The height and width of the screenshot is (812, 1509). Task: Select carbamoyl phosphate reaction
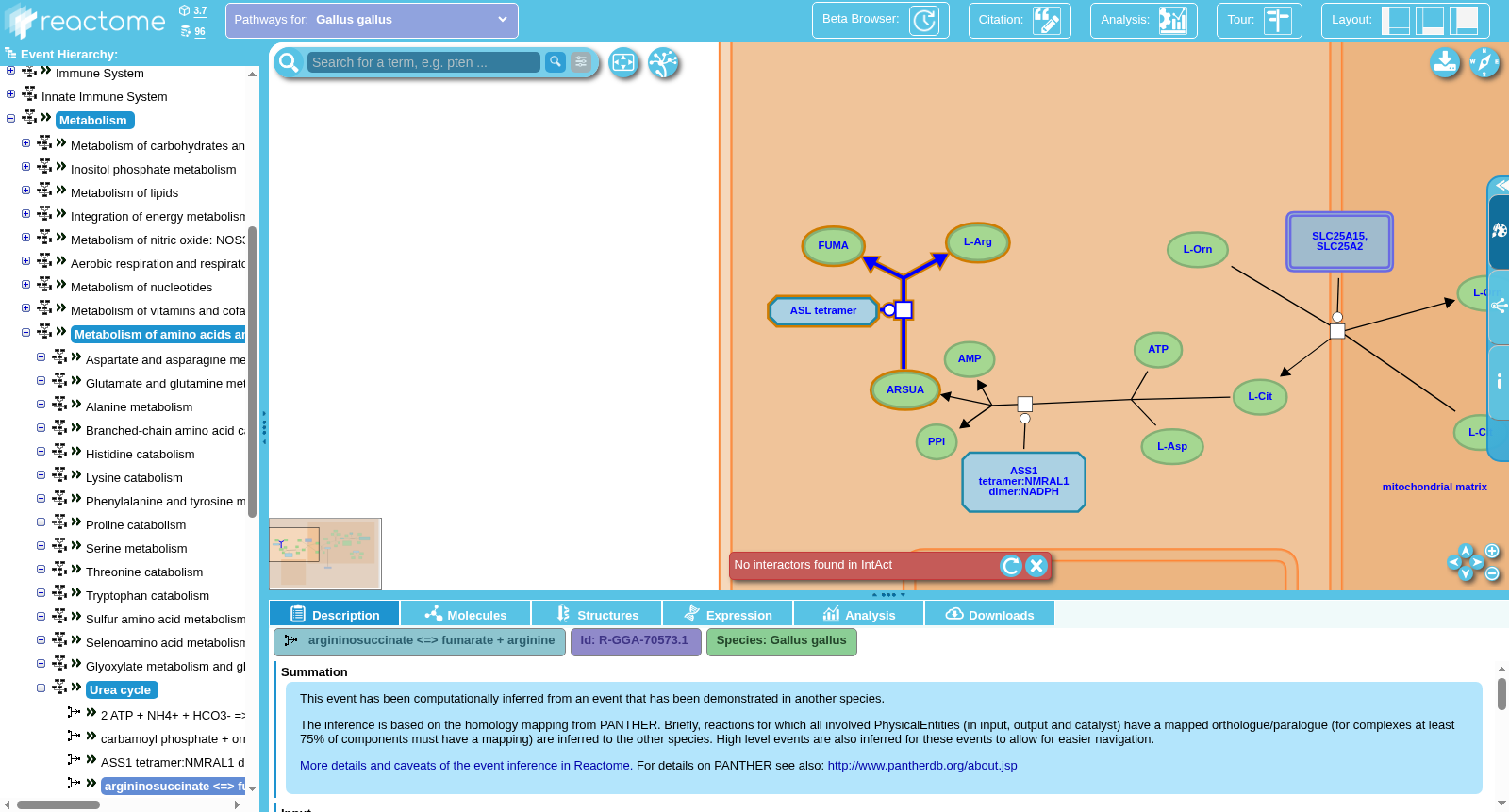(173, 739)
